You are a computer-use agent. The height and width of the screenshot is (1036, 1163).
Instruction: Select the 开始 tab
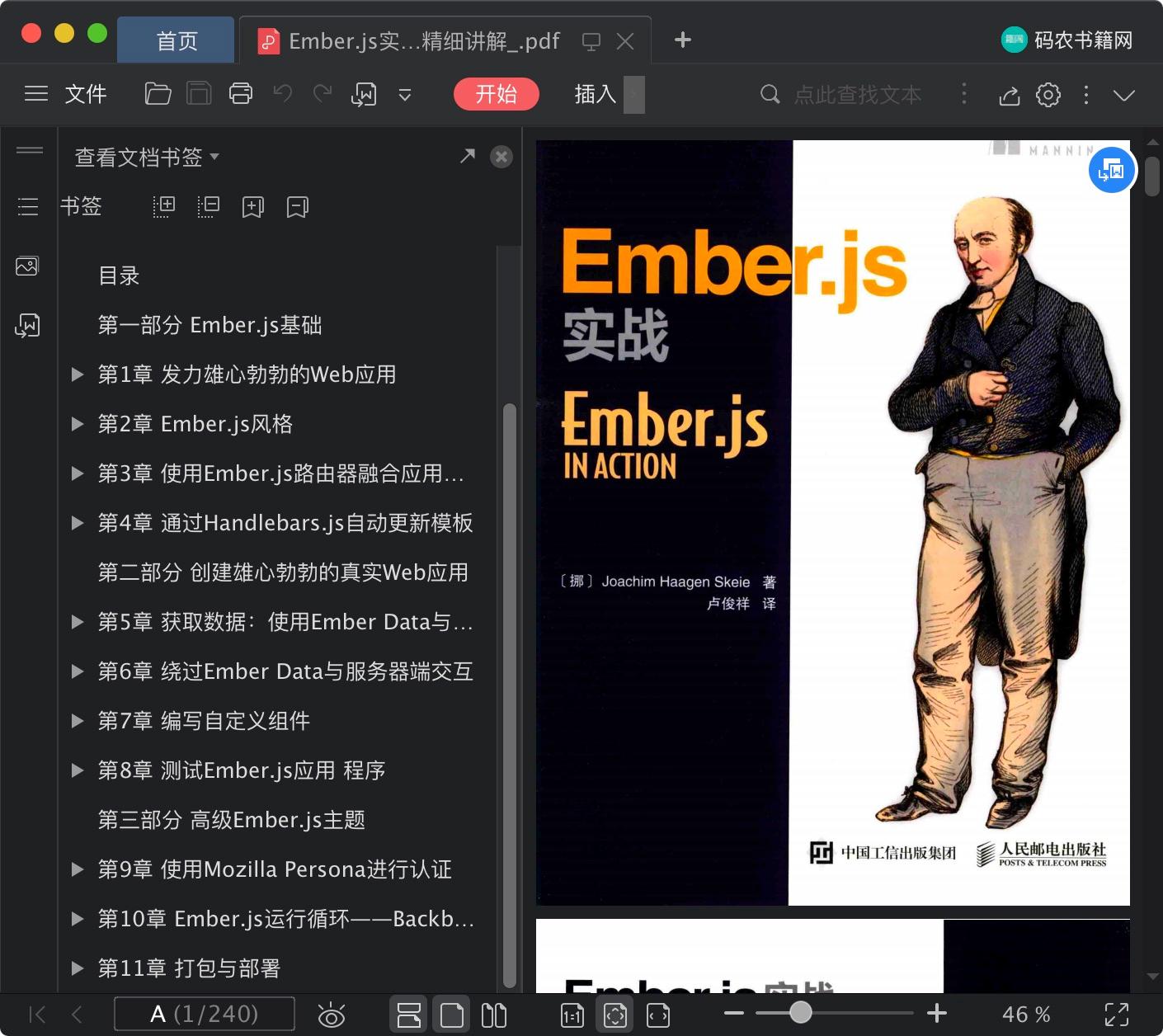496,94
